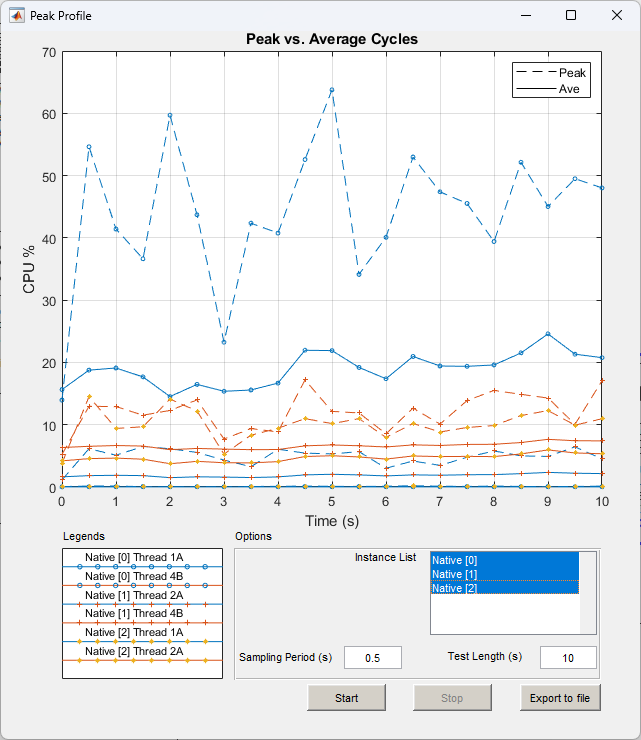Focus the Test Length input field
This screenshot has height=740, width=641.
(568, 657)
